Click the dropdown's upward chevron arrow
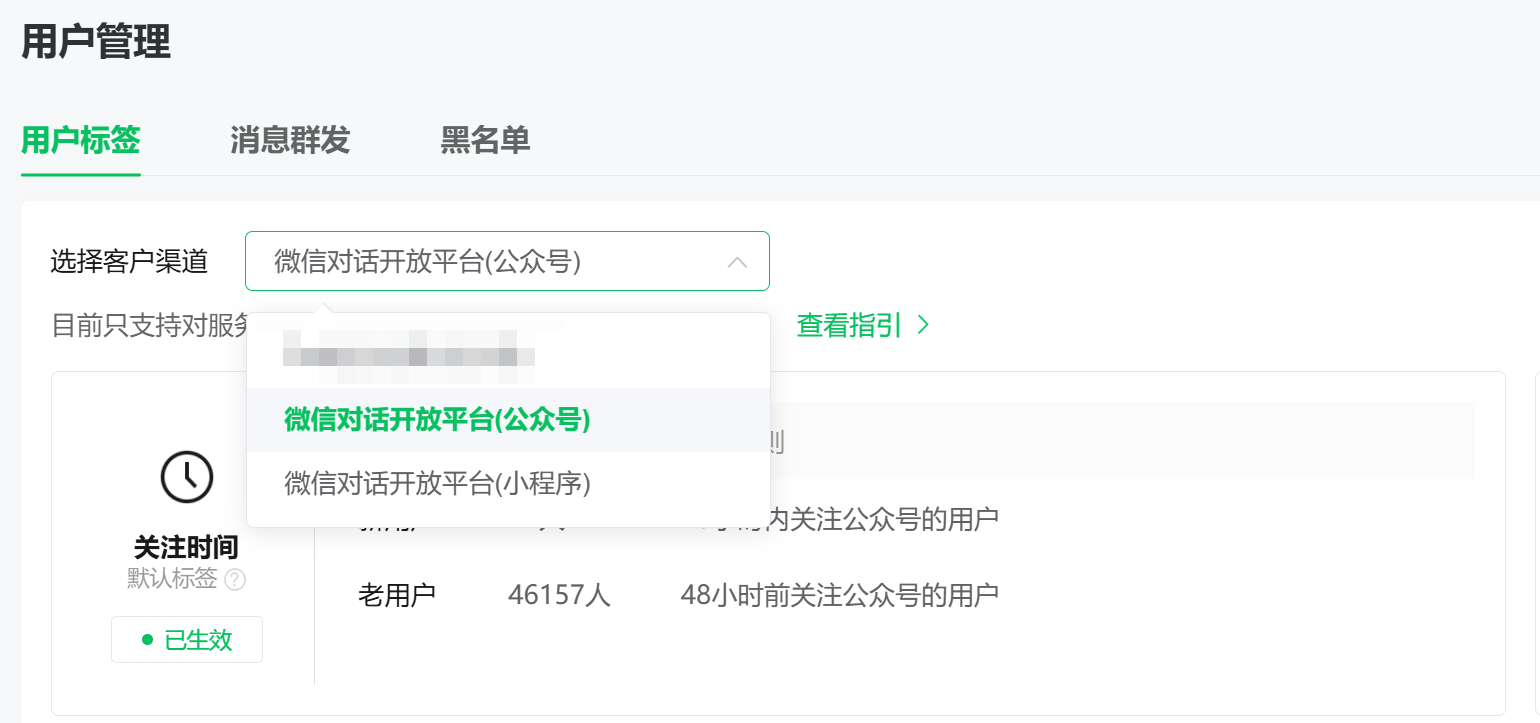Image resolution: width=1540 pixels, height=723 pixels. (x=737, y=262)
